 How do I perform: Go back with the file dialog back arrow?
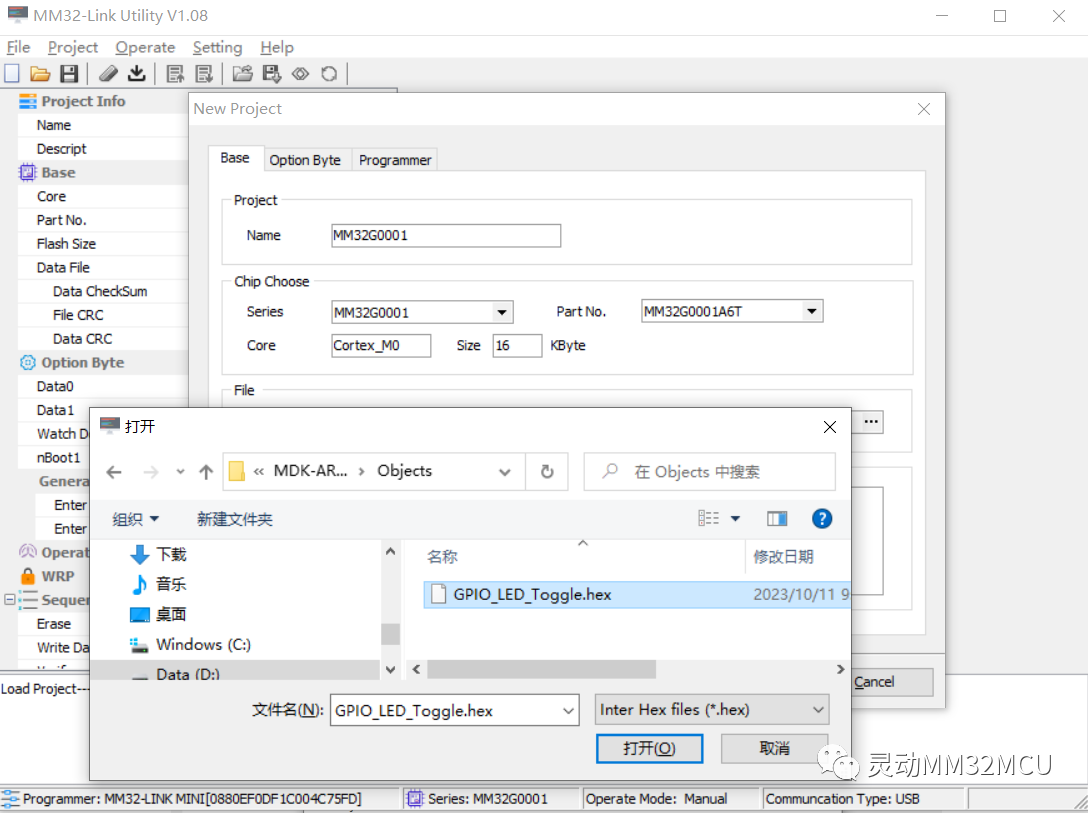pos(114,472)
